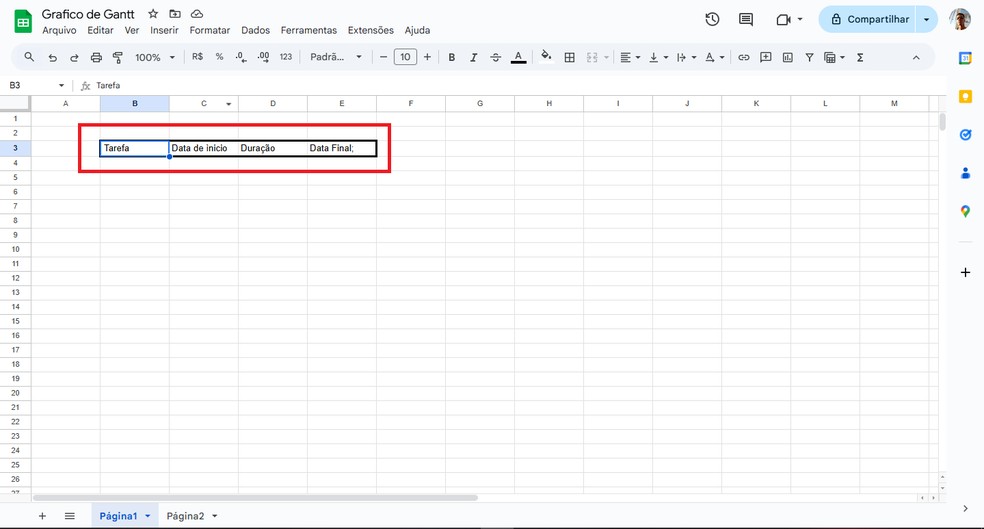Print the spreadsheet
Screen dimensions: 984x529
pyautogui.click(x=96, y=57)
